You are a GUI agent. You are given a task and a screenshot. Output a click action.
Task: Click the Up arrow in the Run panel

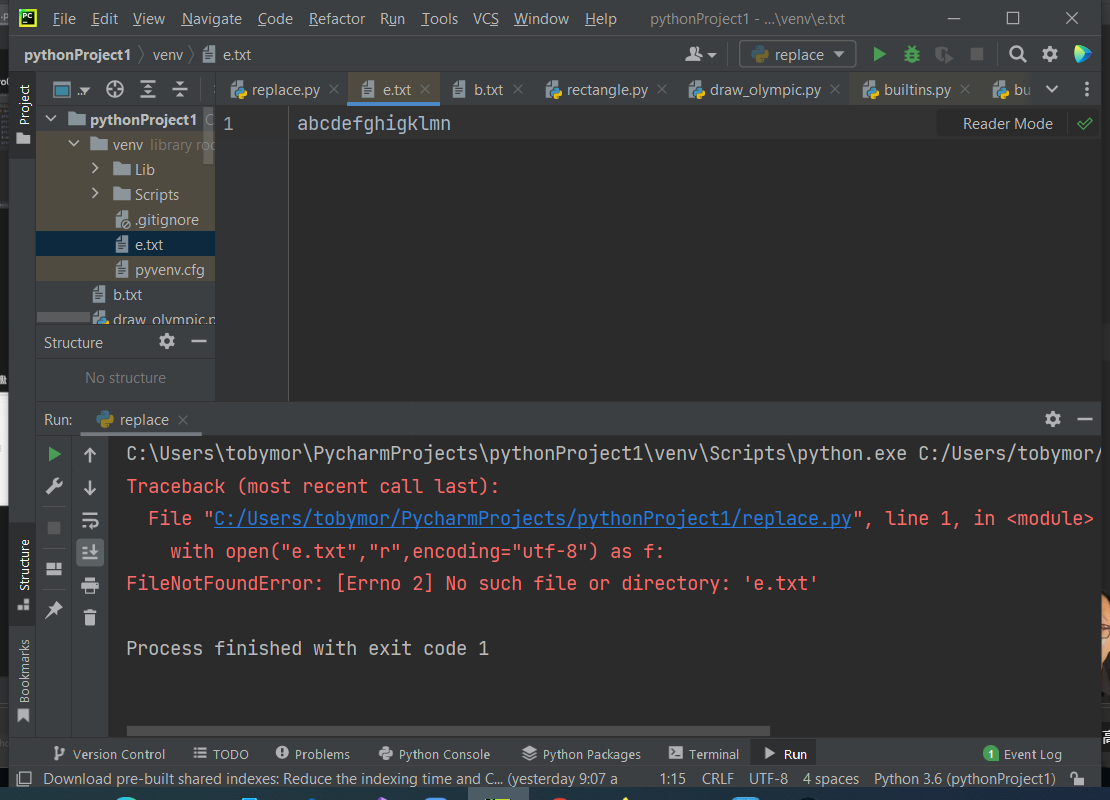pos(90,455)
